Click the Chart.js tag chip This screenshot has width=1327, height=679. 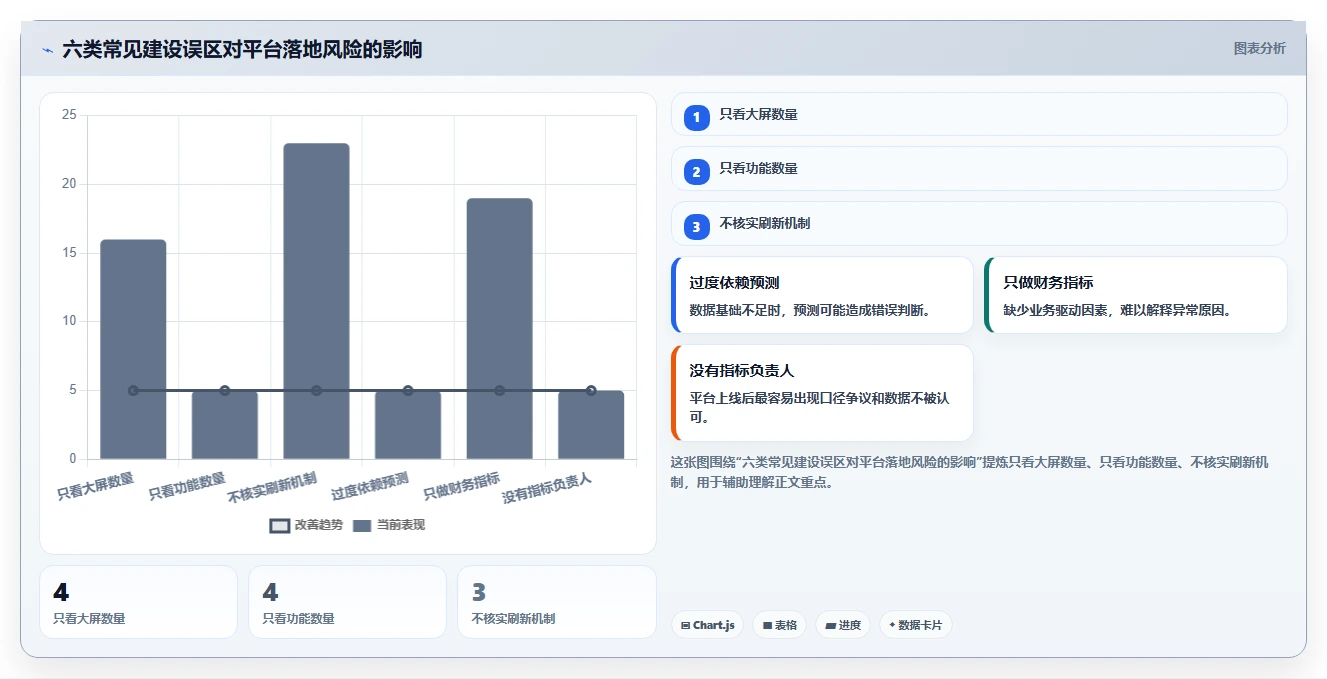click(707, 625)
